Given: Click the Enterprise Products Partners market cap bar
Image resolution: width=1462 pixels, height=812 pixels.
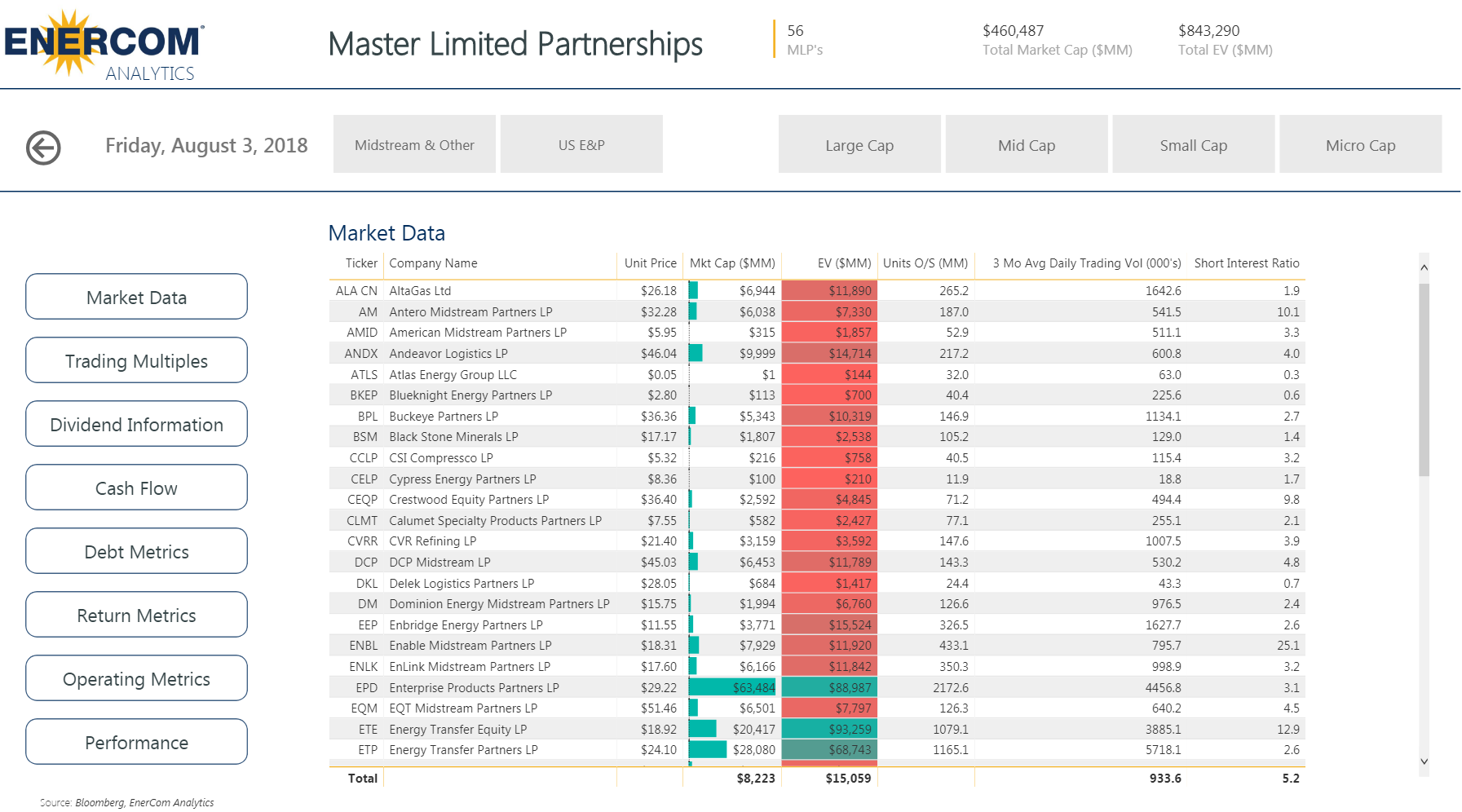Looking at the screenshot, I should [732, 687].
